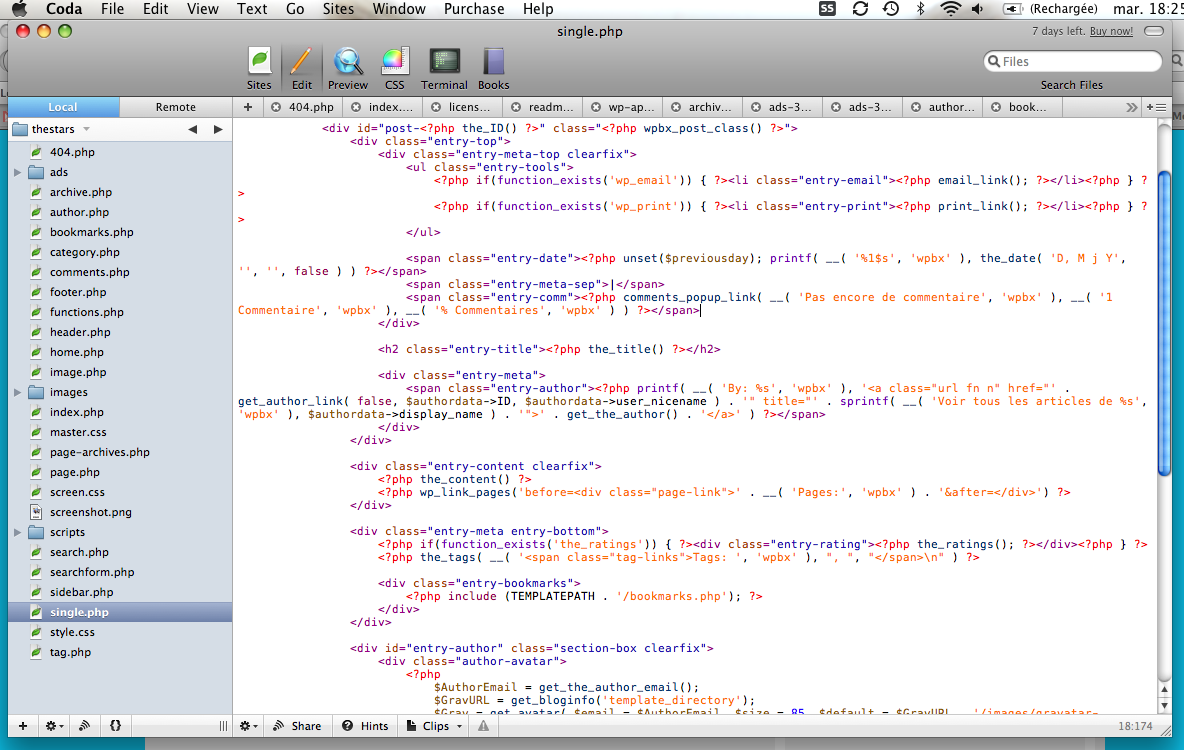Click the Edit pencil icon
This screenshot has width=1184, height=750.
(301, 68)
